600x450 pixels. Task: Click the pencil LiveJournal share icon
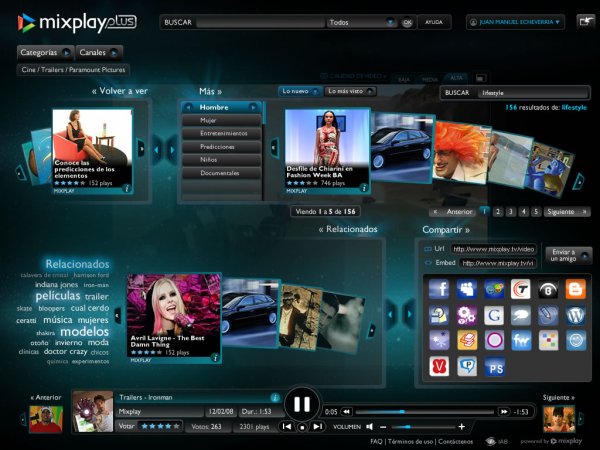548,315
